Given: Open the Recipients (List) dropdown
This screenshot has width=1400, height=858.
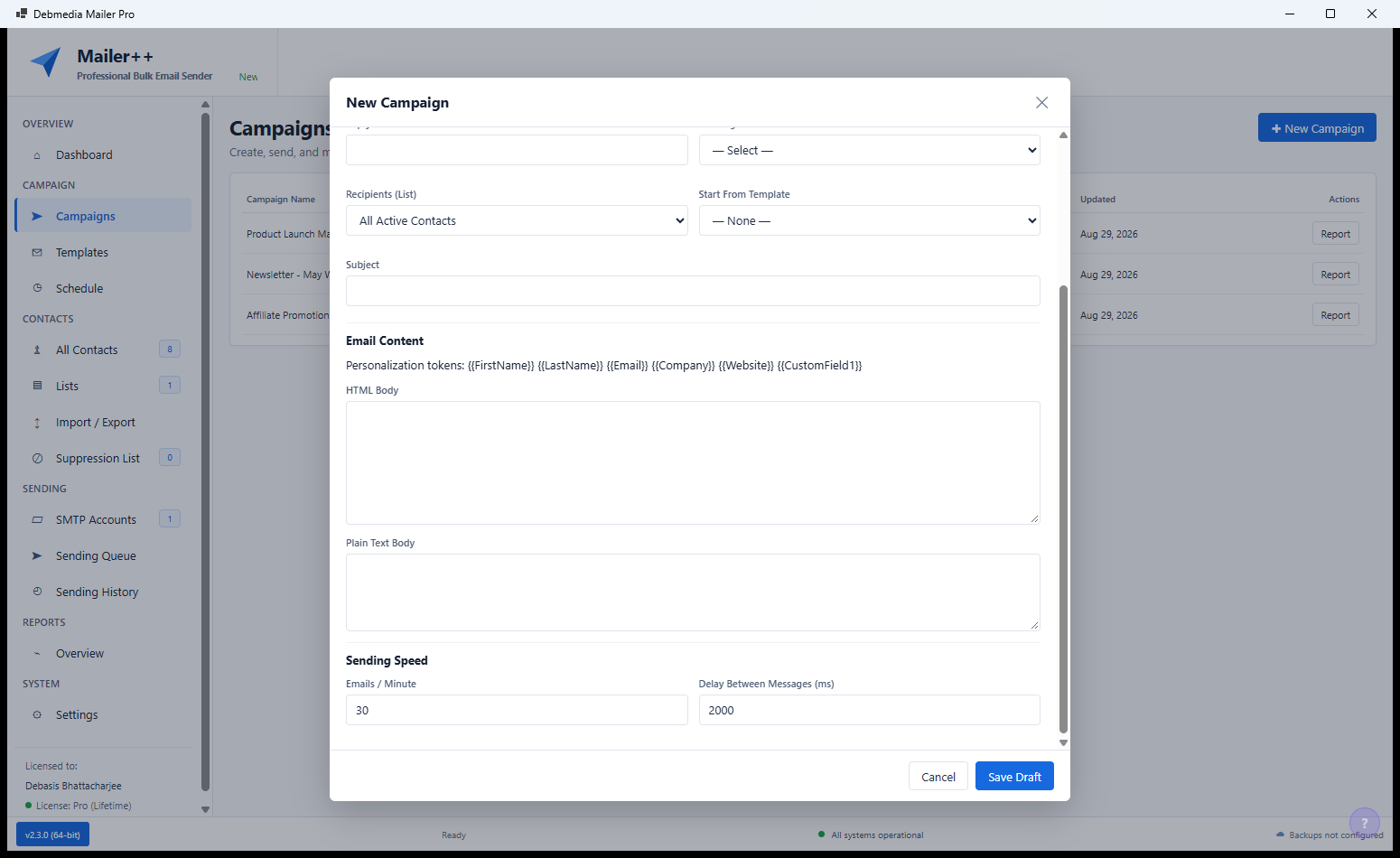Looking at the screenshot, I should tap(517, 220).
